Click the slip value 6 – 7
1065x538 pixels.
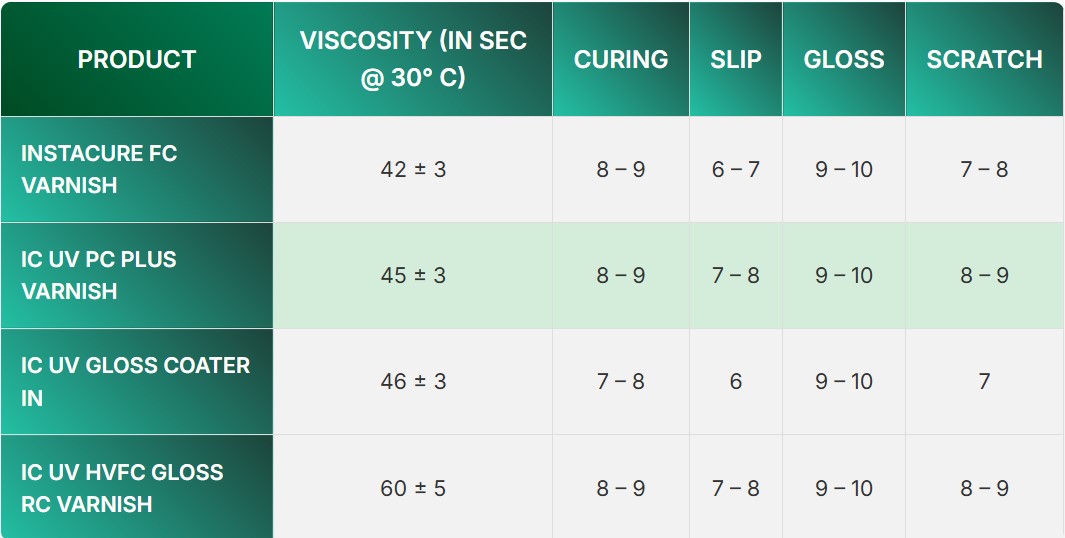(x=736, y=169)
